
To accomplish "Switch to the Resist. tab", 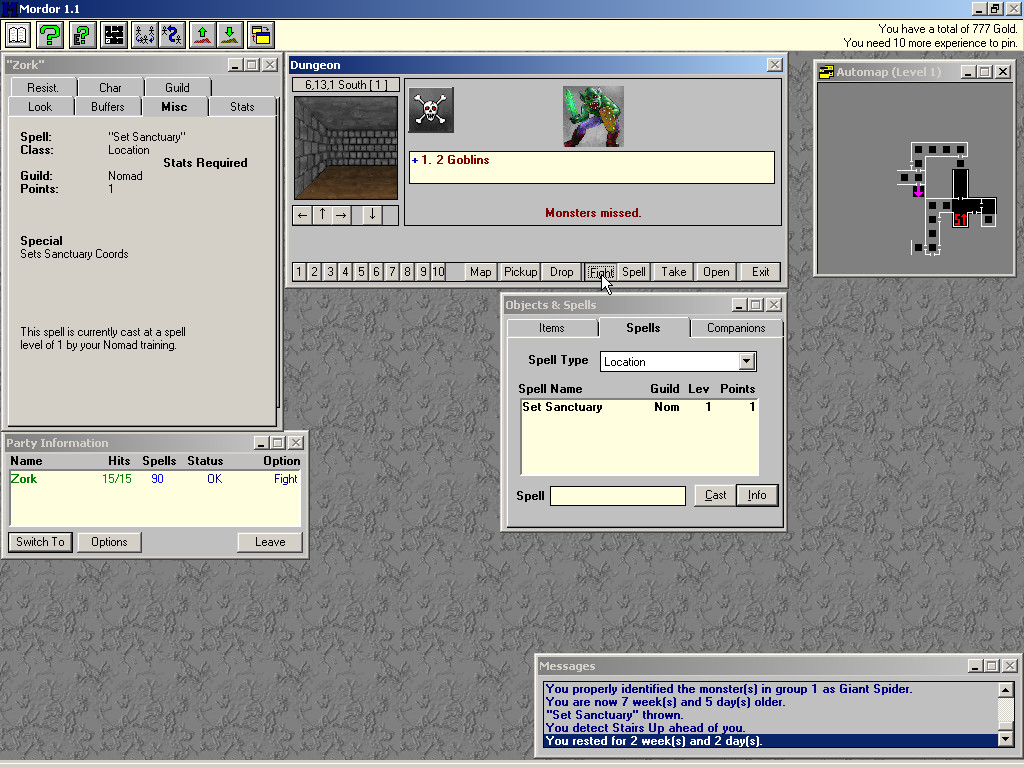I will pos(43,88).
